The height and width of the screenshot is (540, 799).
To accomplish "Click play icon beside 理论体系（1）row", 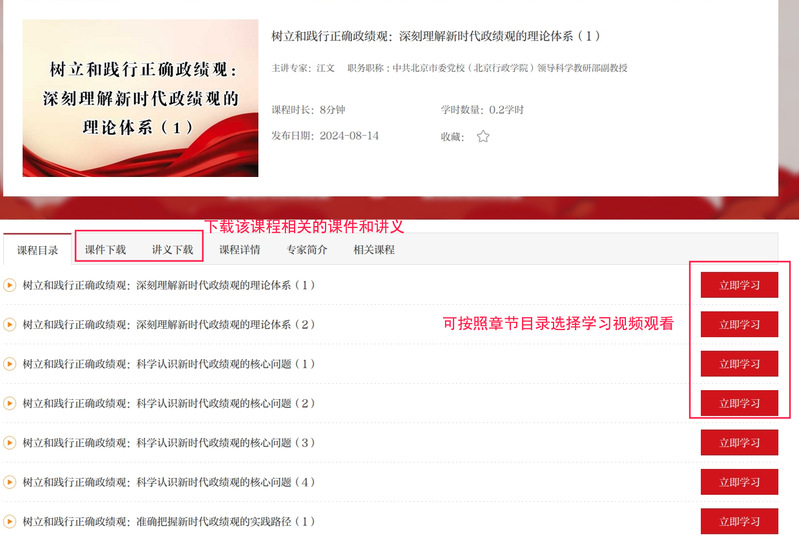I will tap(10, 285).
